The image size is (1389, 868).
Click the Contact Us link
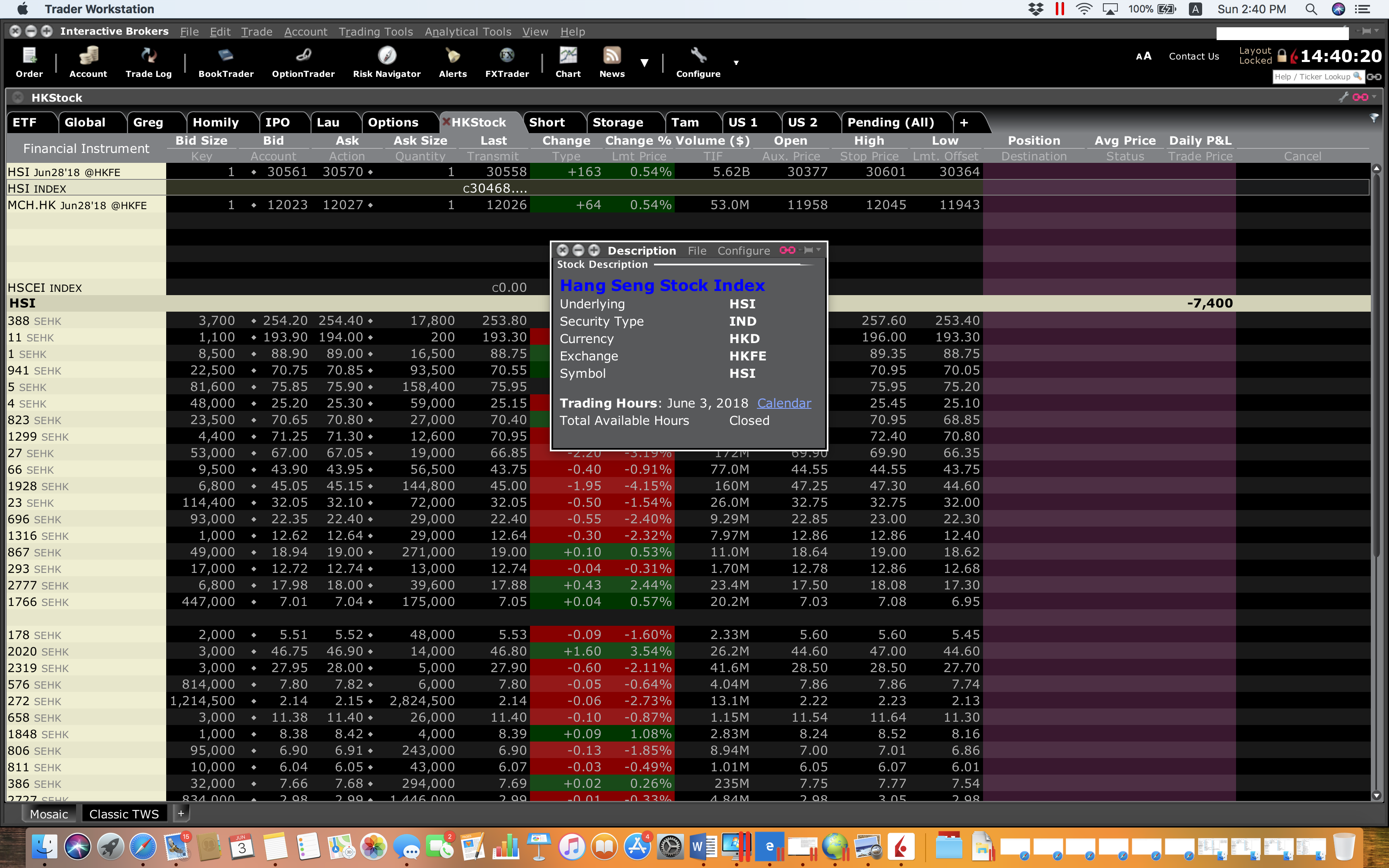coord(1194,56)
